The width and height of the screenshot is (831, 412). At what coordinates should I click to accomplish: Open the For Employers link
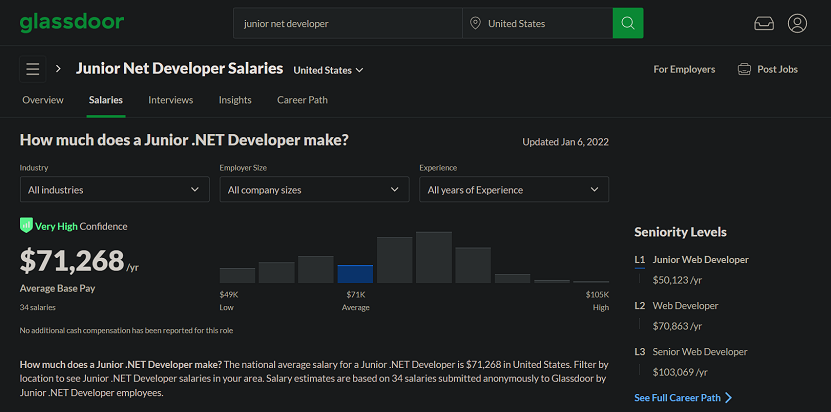(x=684, y=69)
